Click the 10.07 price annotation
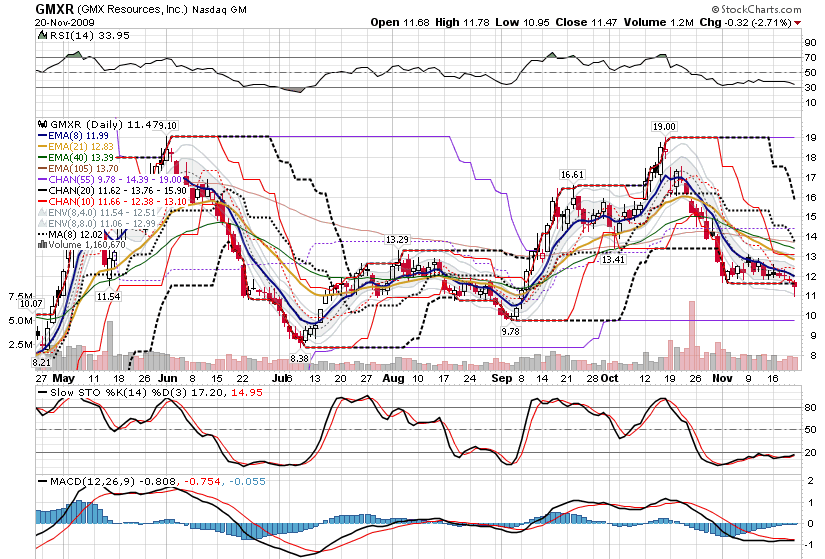The width and height of the screenshot is (825, 559). [31, 304]
